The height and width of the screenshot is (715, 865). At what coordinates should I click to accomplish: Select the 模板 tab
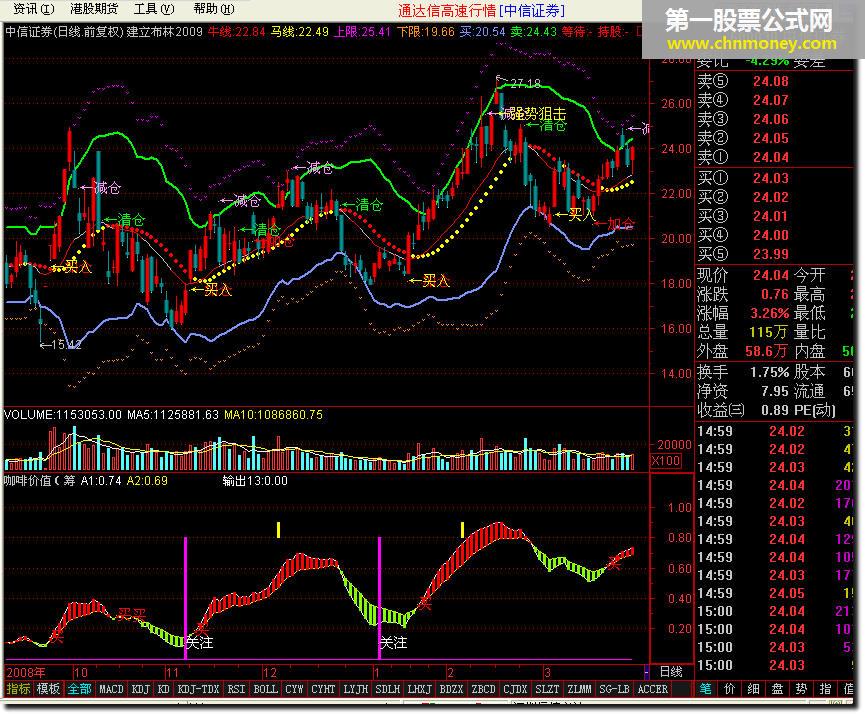tap(48, 689)
